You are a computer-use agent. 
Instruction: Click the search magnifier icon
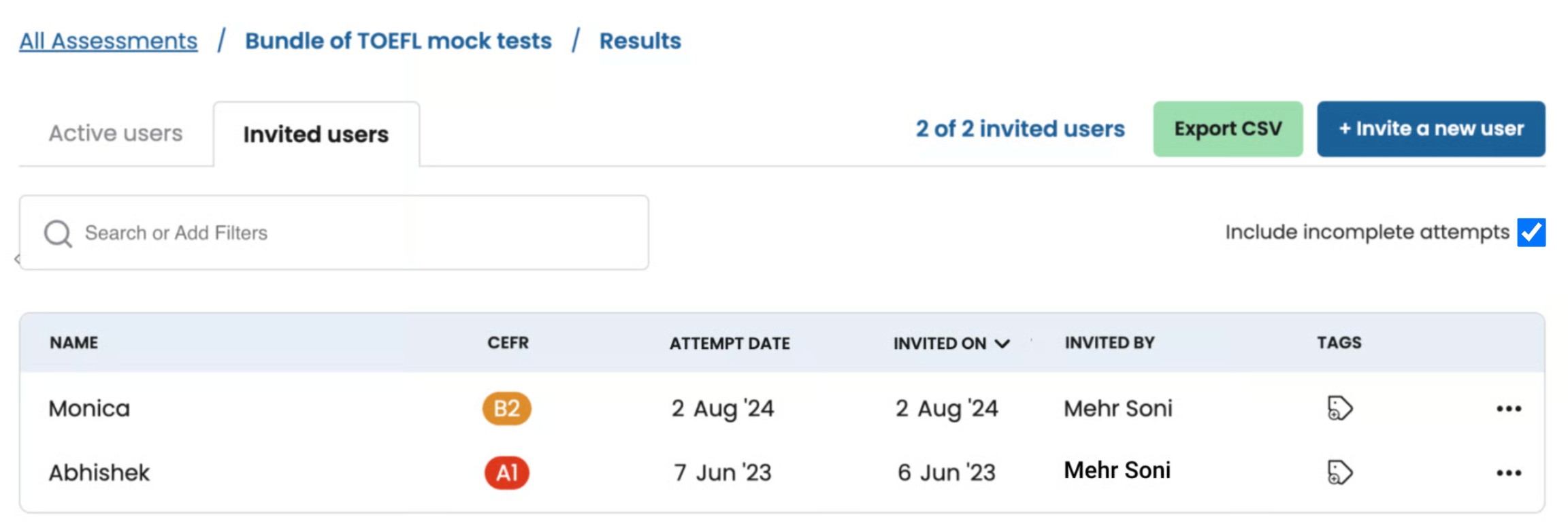(x=58, y=233)
